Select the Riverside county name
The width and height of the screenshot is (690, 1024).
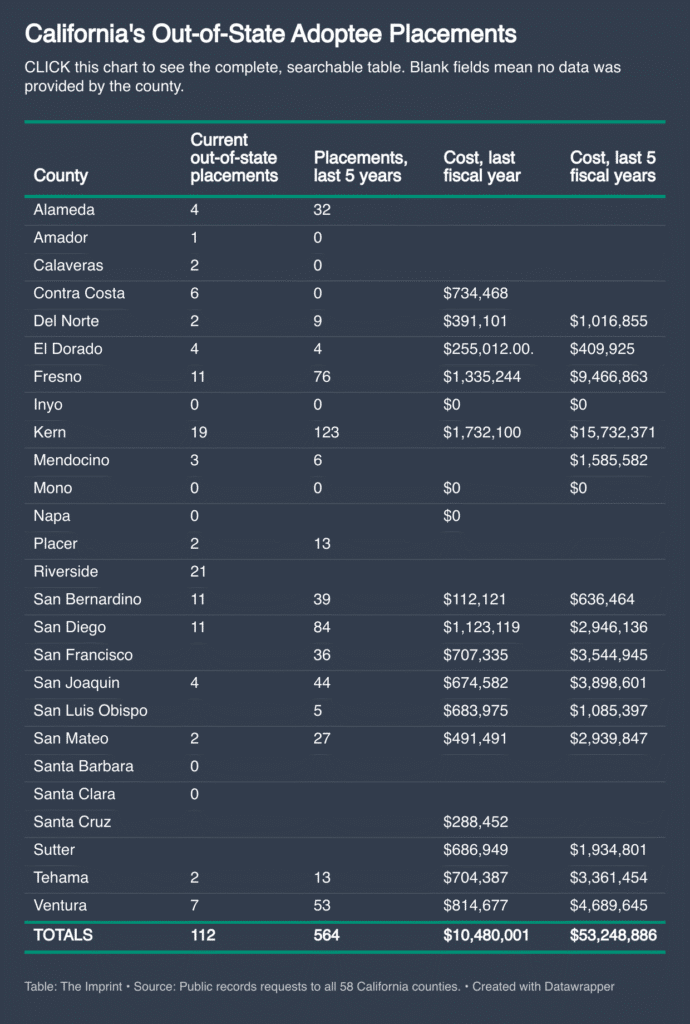coord(68,572)
